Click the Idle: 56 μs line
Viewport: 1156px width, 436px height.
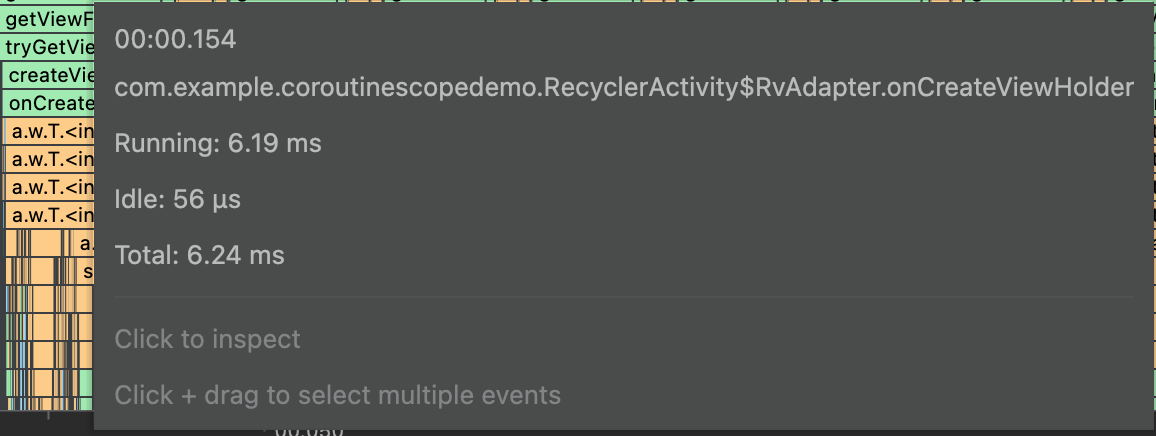pos(178,200)
